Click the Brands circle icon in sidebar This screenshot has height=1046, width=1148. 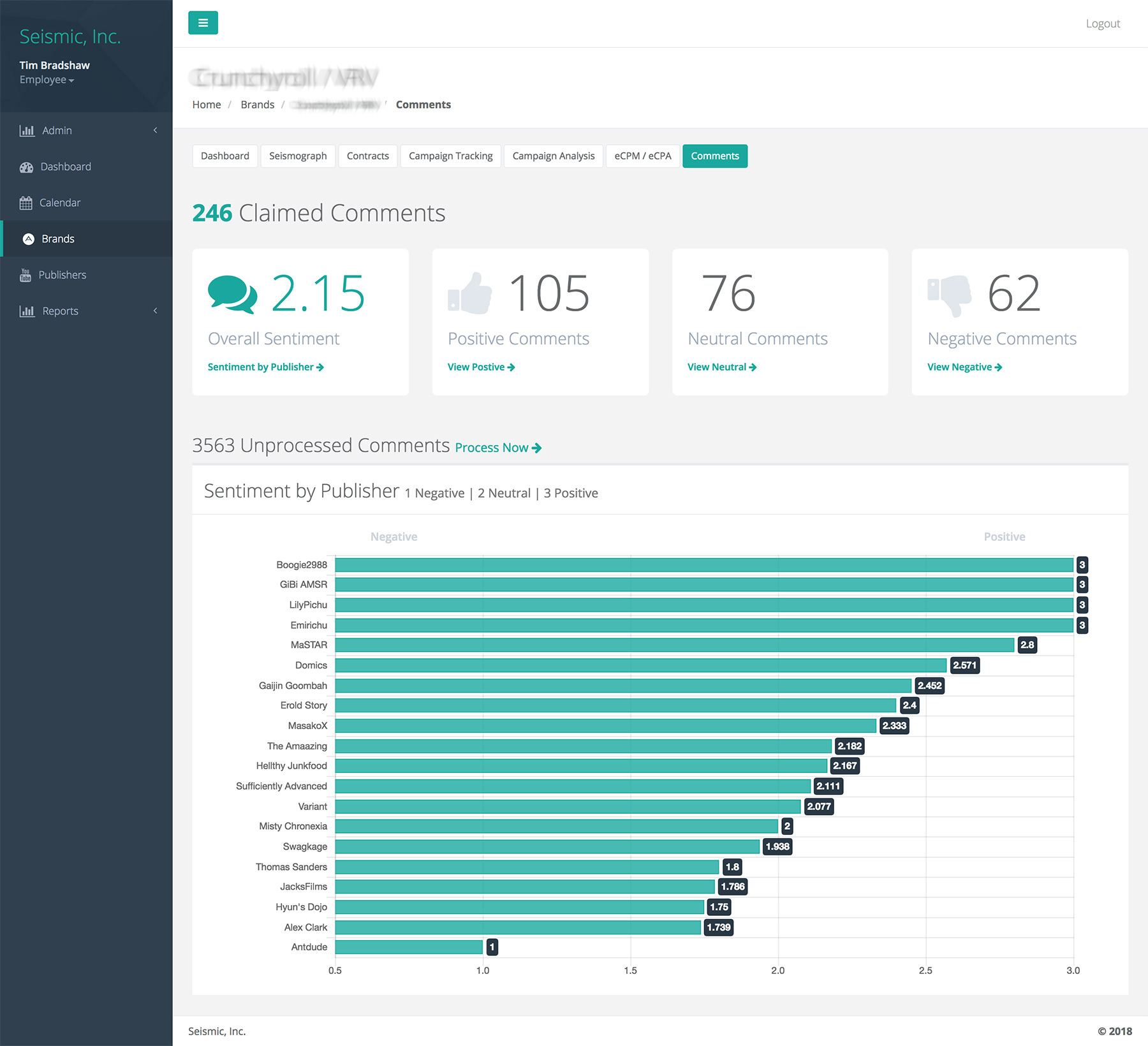point(29,239)
